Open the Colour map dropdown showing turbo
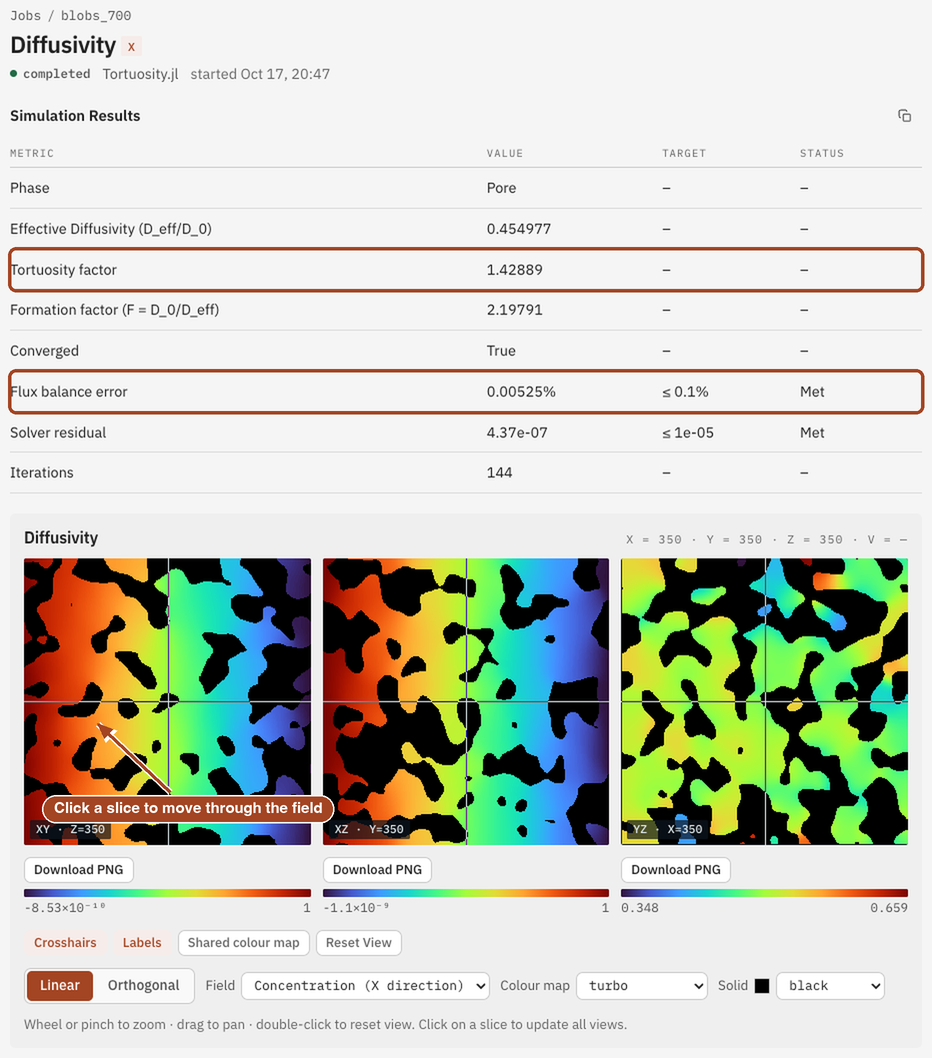The image size is (932, 1058). (x=642, y=986)
